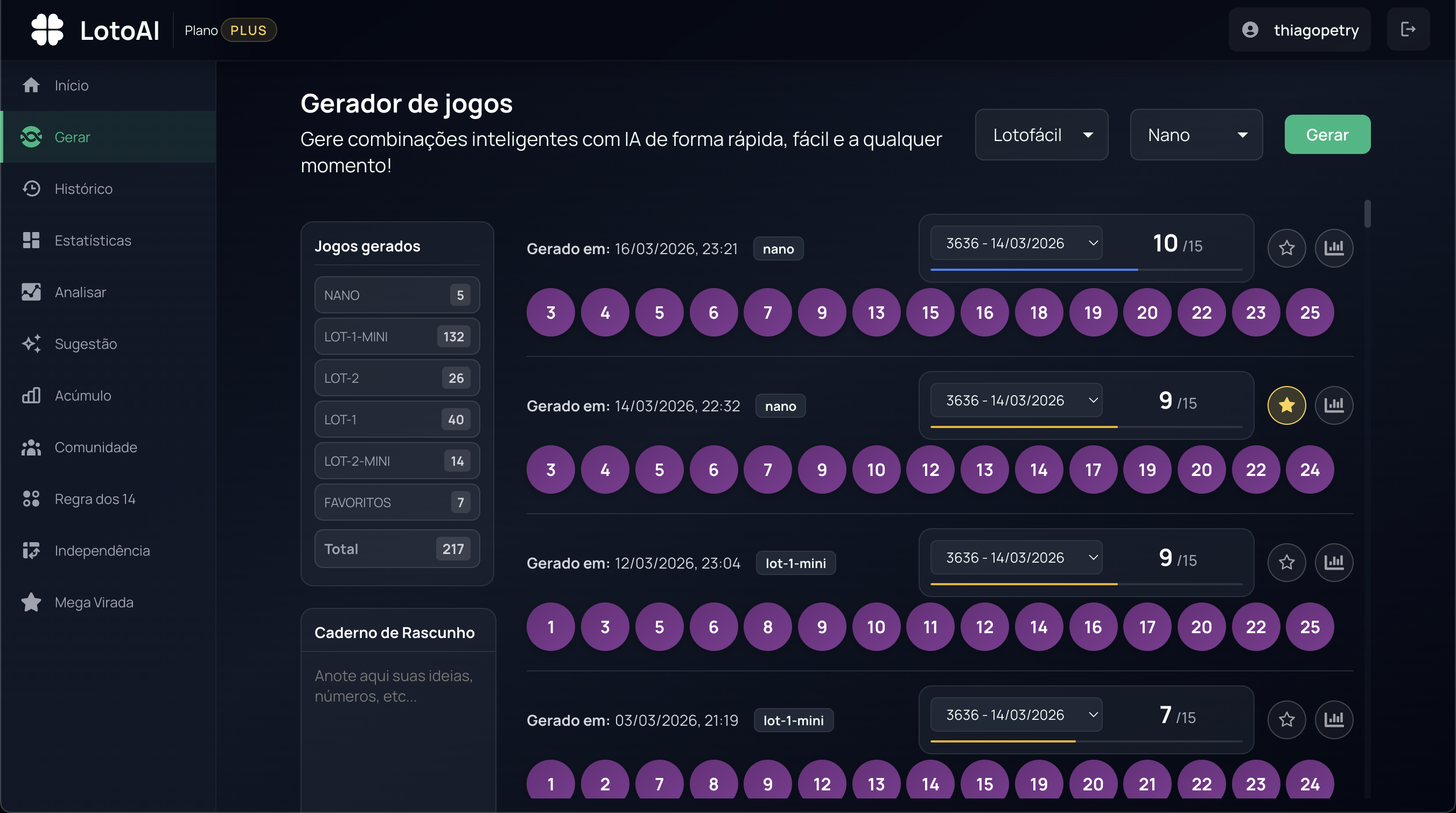The height and width of the screenshot is (813, 1456).
Task: Open the Nano model dropdown
Action: click(1196, 135)
